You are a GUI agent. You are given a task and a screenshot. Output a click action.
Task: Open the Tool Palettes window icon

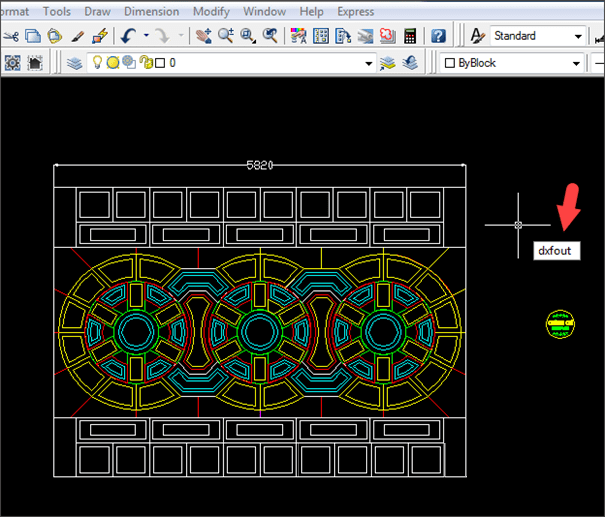tap(343, 36)
